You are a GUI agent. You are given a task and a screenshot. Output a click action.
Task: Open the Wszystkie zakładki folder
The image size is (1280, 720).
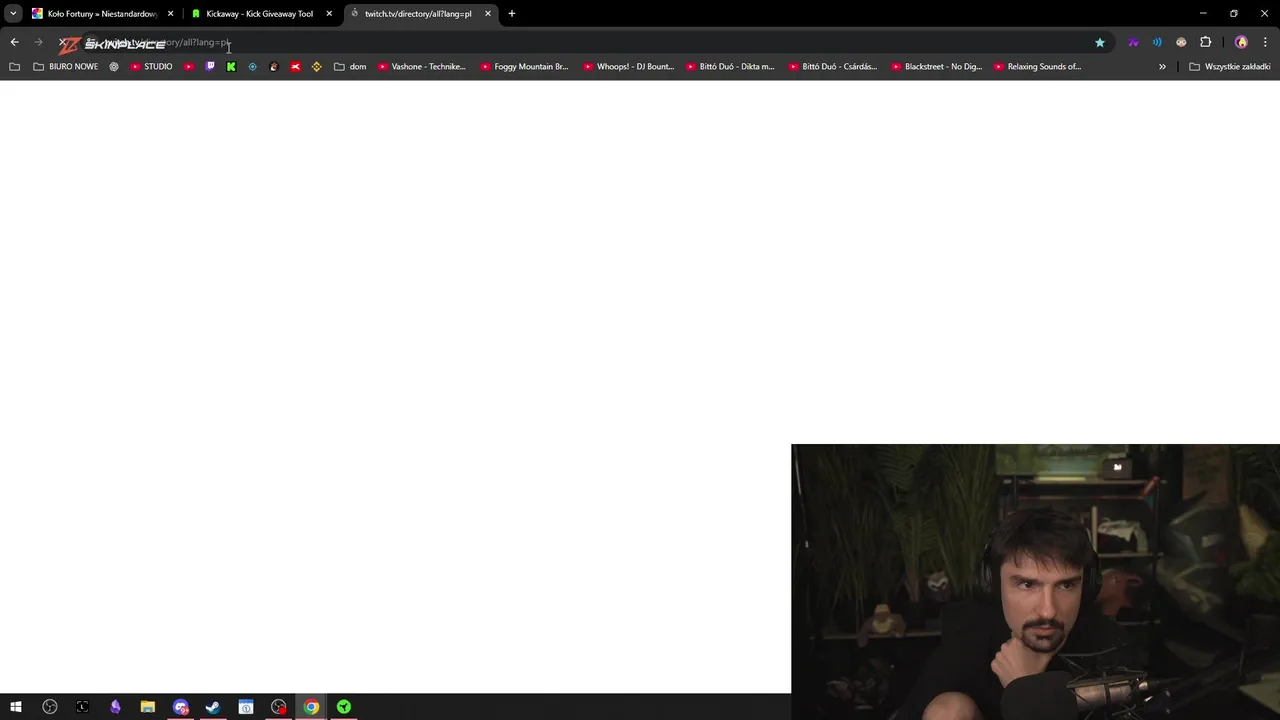(x=1229, y=67)
